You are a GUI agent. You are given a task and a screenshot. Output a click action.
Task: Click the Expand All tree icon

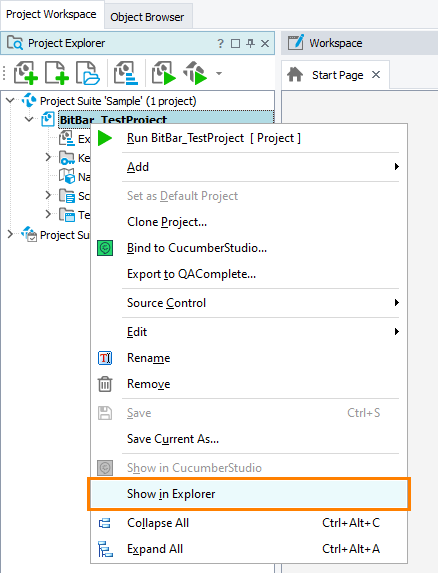[105, 549]
